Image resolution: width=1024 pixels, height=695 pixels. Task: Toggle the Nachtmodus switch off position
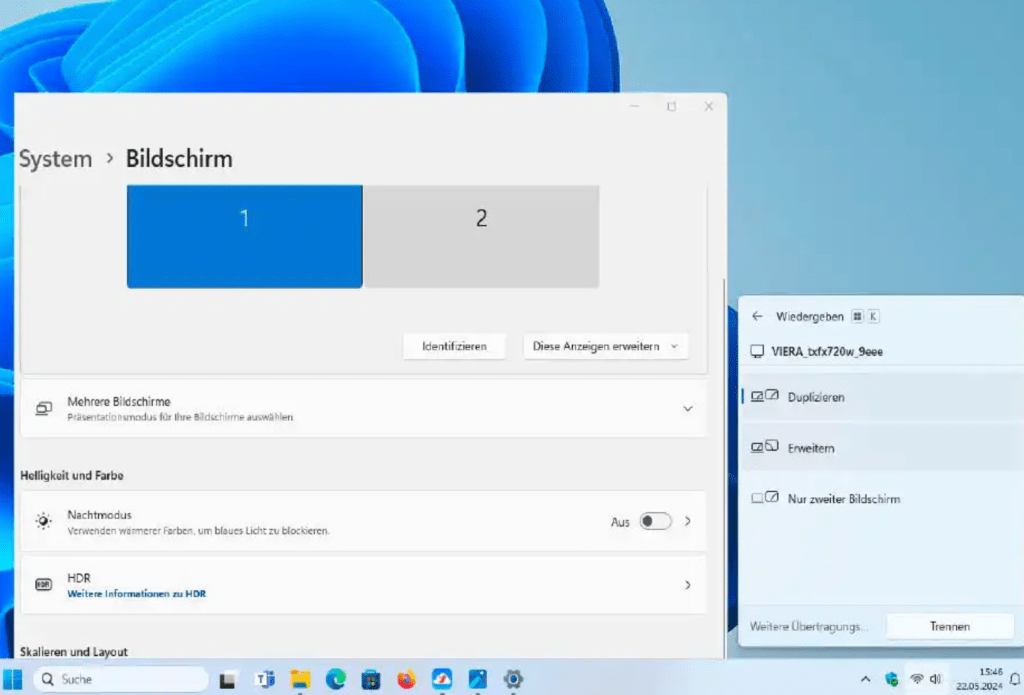tap(658, 521)
